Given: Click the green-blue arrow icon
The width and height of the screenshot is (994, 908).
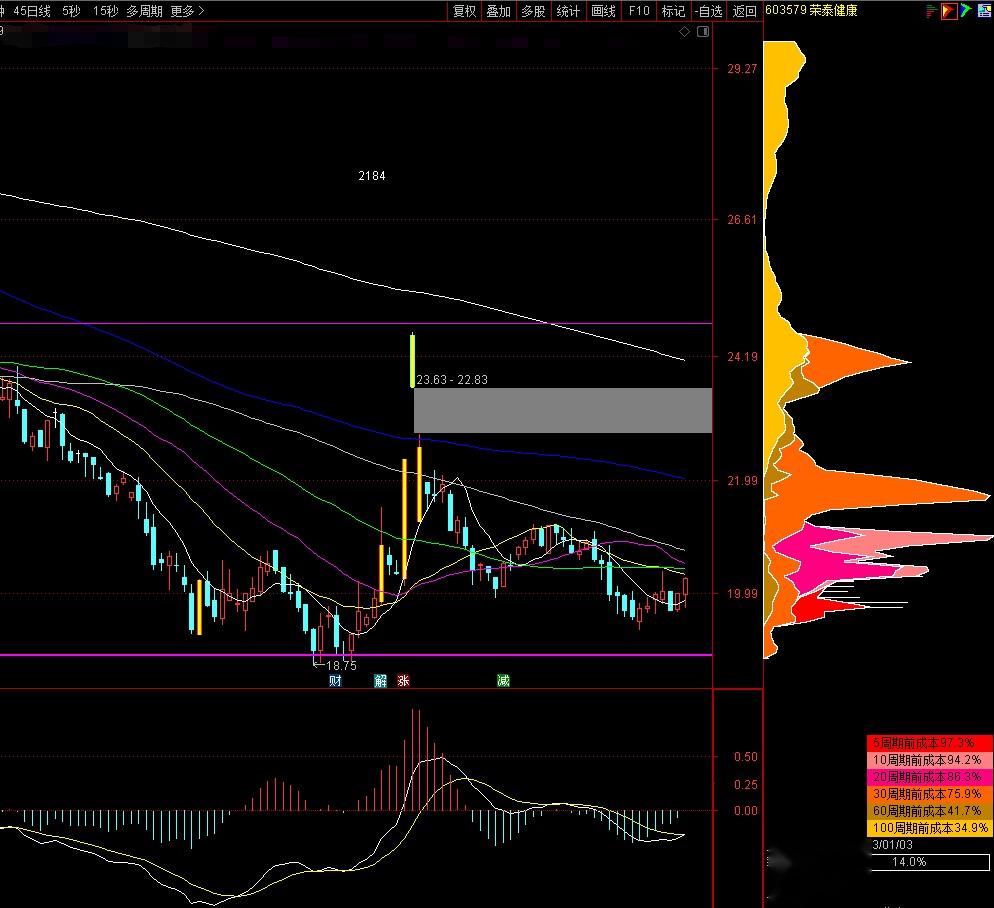Looking at the screenshot, I should 965,11.
